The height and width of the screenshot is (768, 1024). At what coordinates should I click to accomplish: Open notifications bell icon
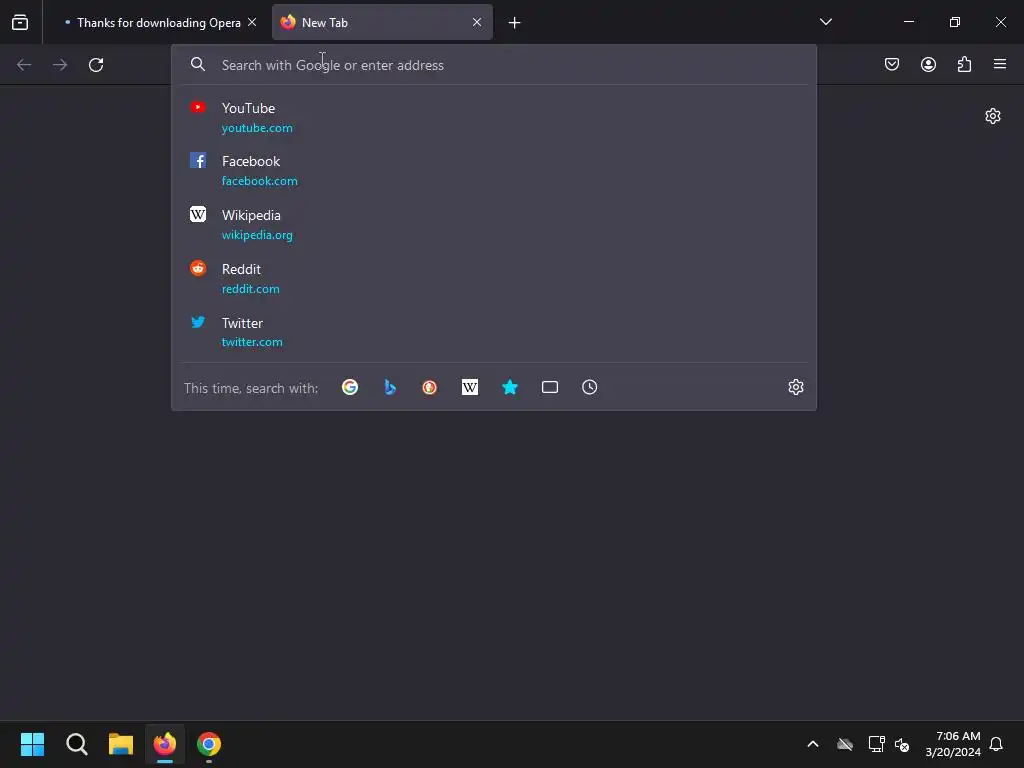point(997,744)
